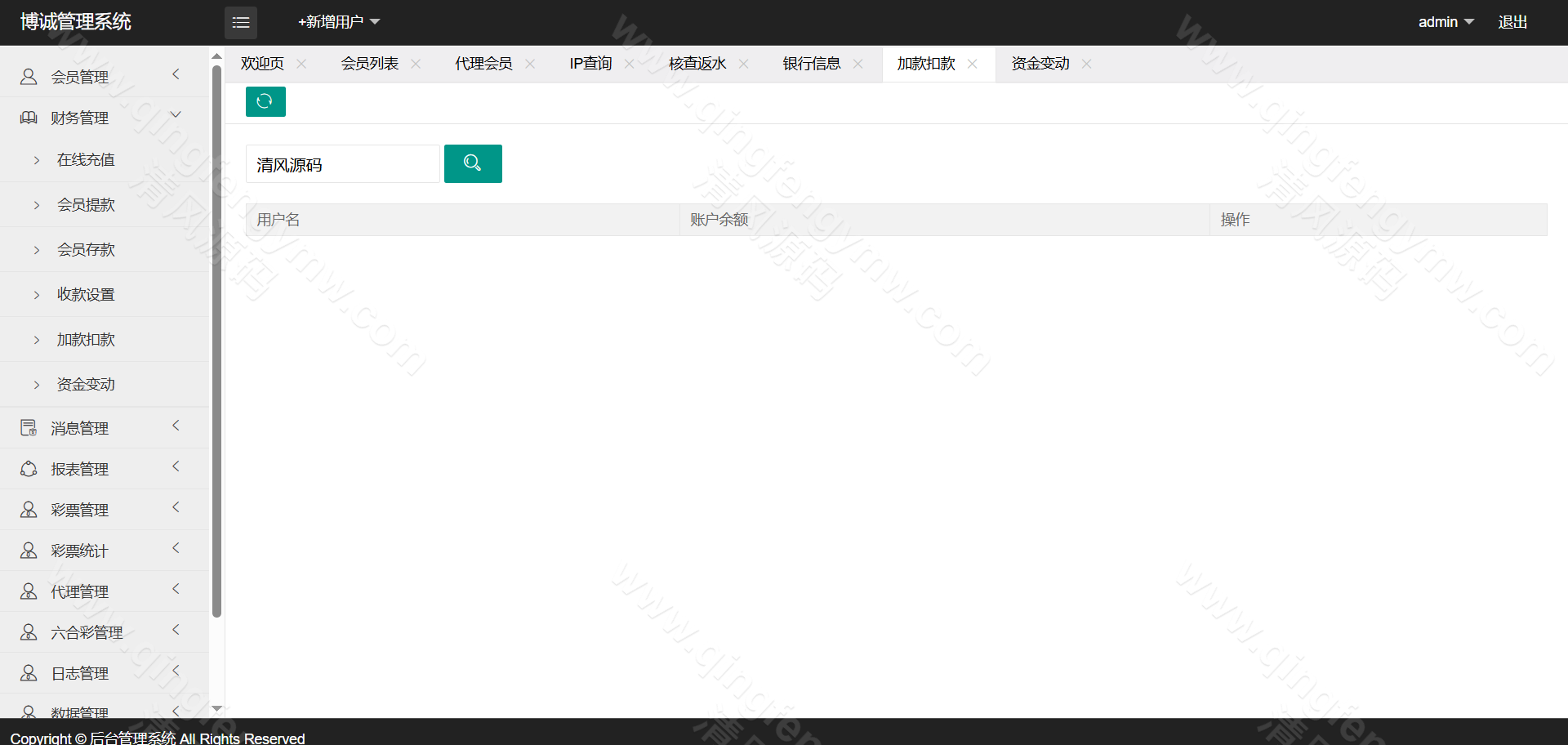Image resolution: width=1568 pixels, height=745 pixels.
Task: Click the sidebar scroll down arrow
Action: (x=217, y=708)
